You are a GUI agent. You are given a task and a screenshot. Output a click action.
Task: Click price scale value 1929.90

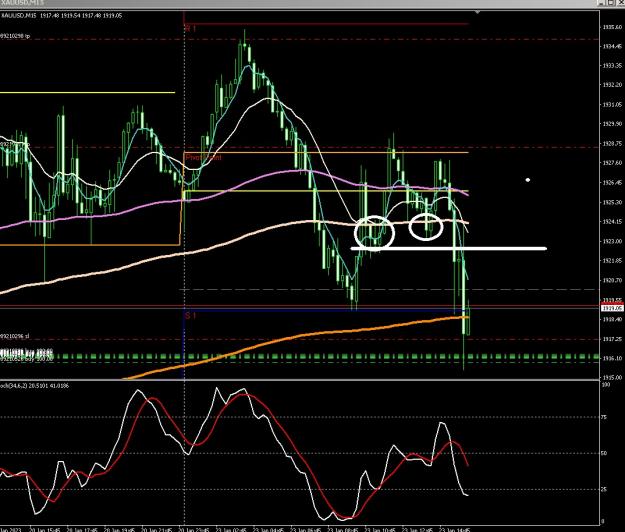(612, 124)
